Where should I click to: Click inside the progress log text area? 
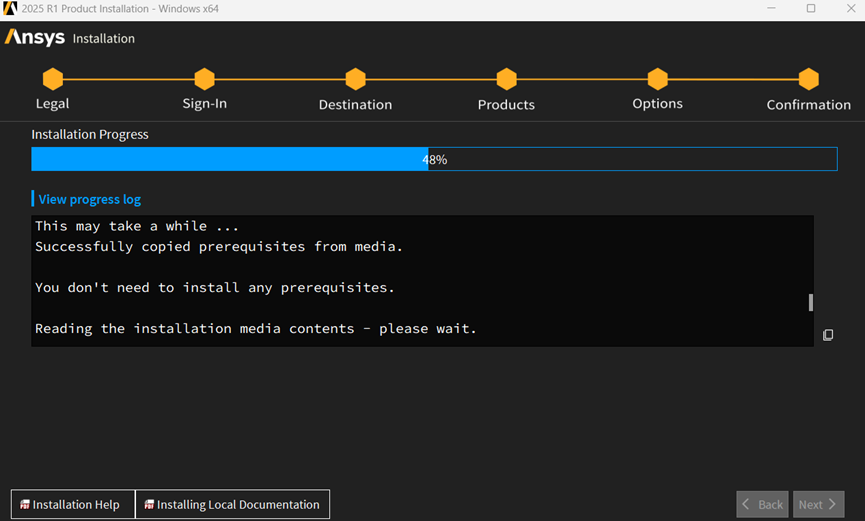pyautogui.click(x=422, y=281)
